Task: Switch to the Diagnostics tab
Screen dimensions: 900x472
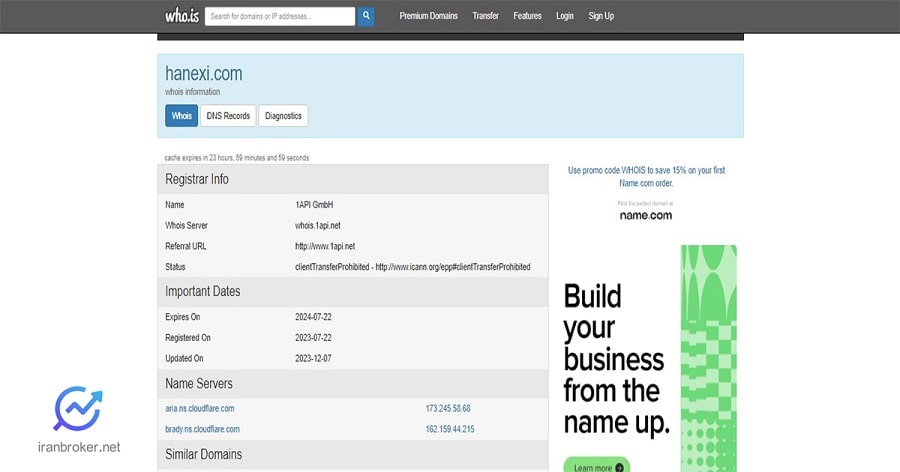Action: [x=283, y=115]
